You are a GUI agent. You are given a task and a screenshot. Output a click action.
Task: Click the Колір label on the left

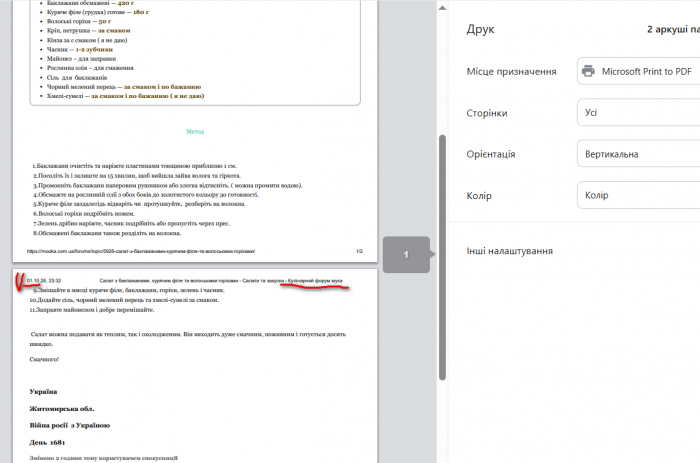pos(479,196)
